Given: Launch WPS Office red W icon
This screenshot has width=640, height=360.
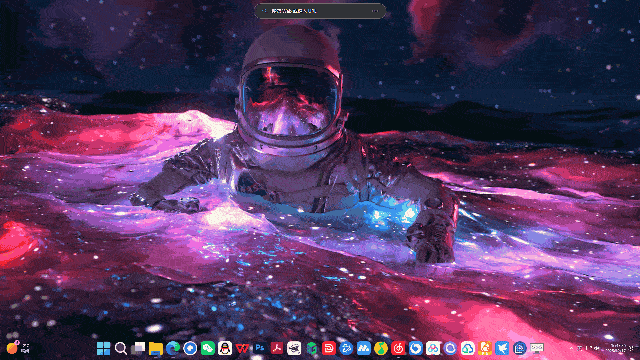Looking at the screenshot, I should [x=242, y=348].
